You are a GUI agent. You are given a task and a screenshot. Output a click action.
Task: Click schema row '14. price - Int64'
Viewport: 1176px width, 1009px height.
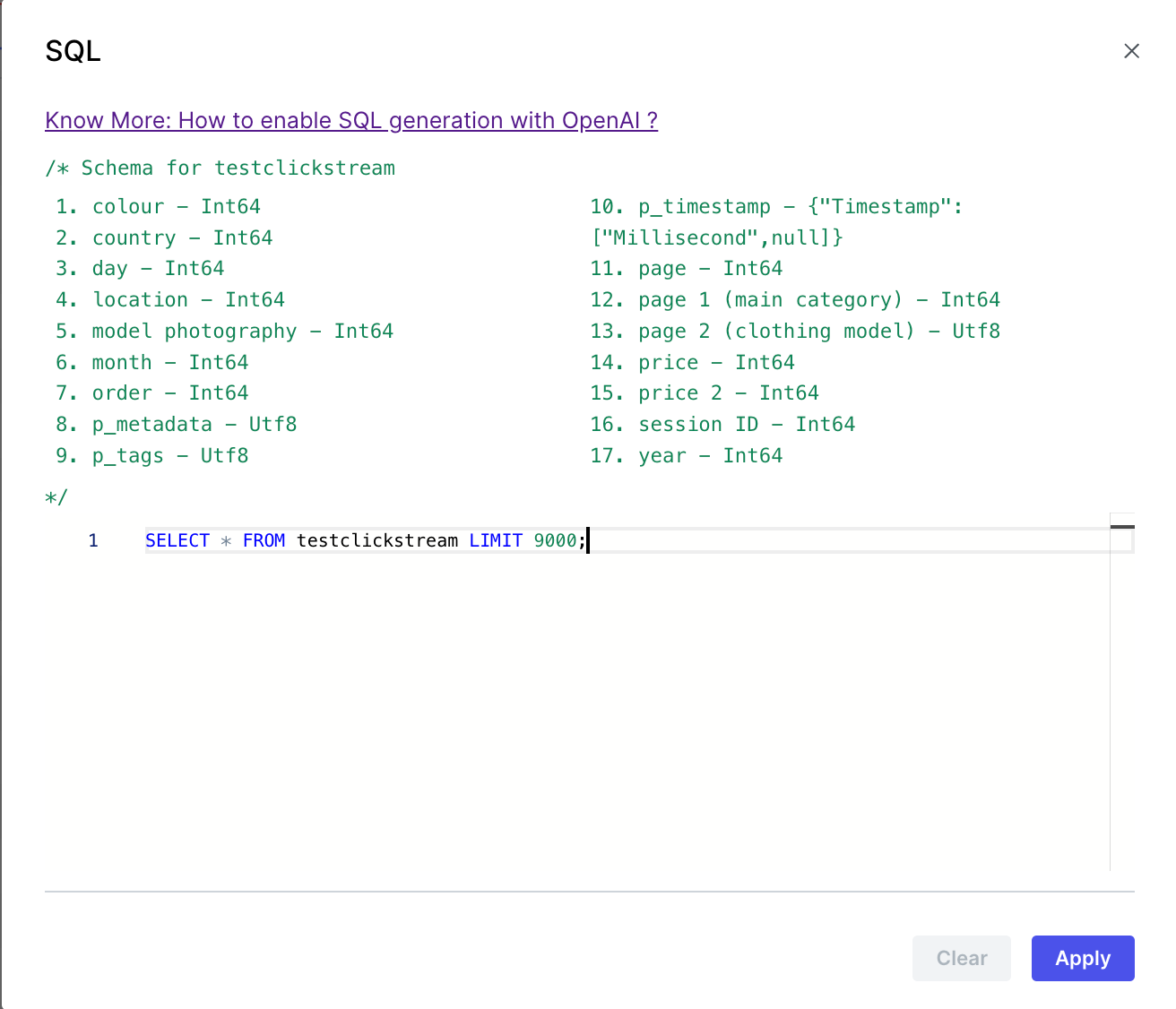tap(692, 362)
